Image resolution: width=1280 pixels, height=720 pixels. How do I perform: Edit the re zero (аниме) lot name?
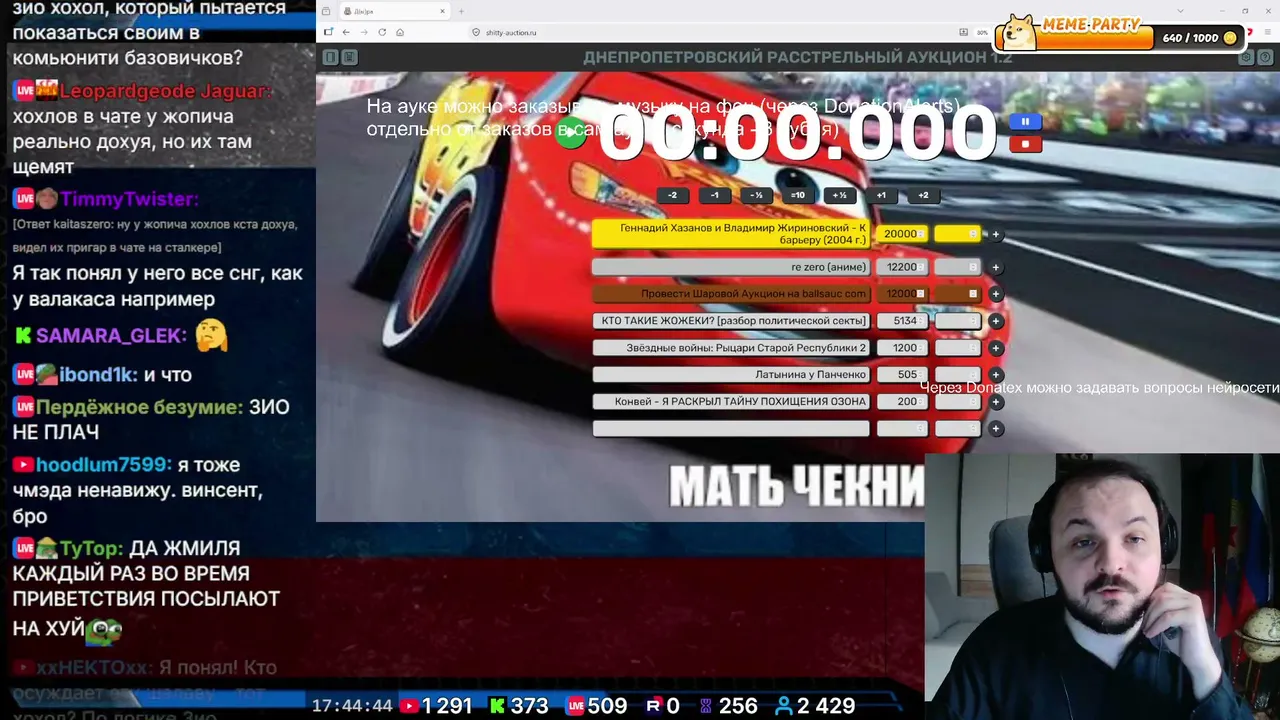point(731,268)
